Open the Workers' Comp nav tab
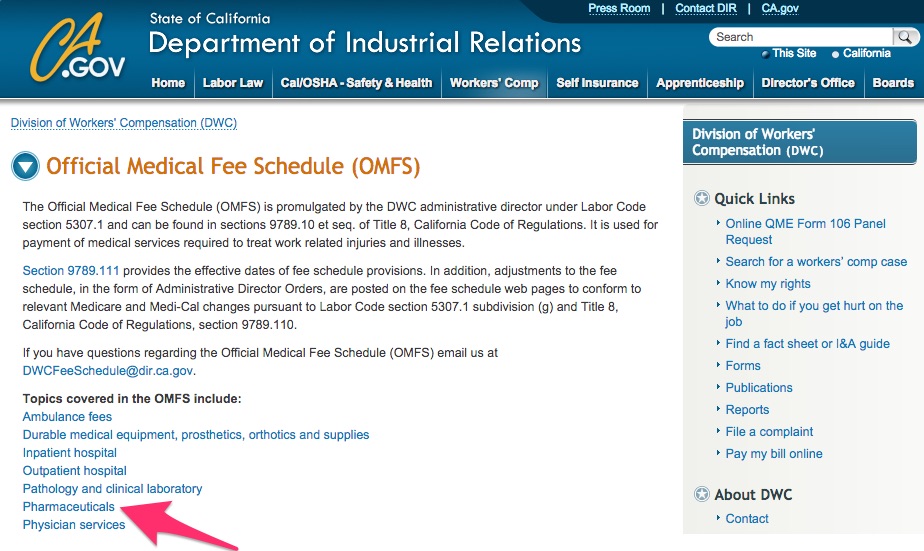The width and height of the screenshot is (924, 551). click(x=494, y=83)
